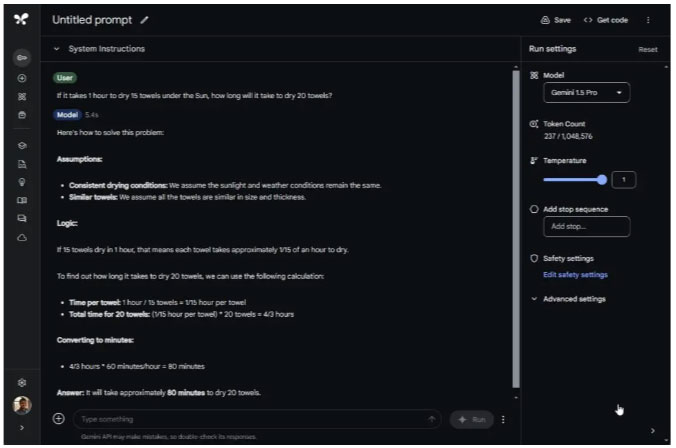This screenshot has width=676, height=448.
Task: Open the options menu next to Run
Action: [503, 419]
